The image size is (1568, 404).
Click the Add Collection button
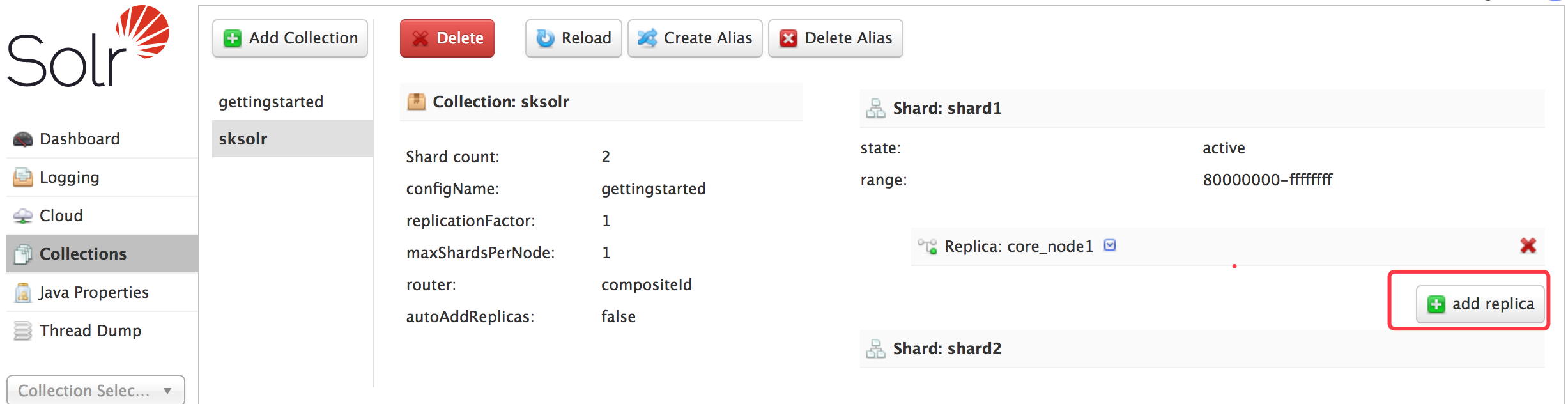(x=290, y=38)
